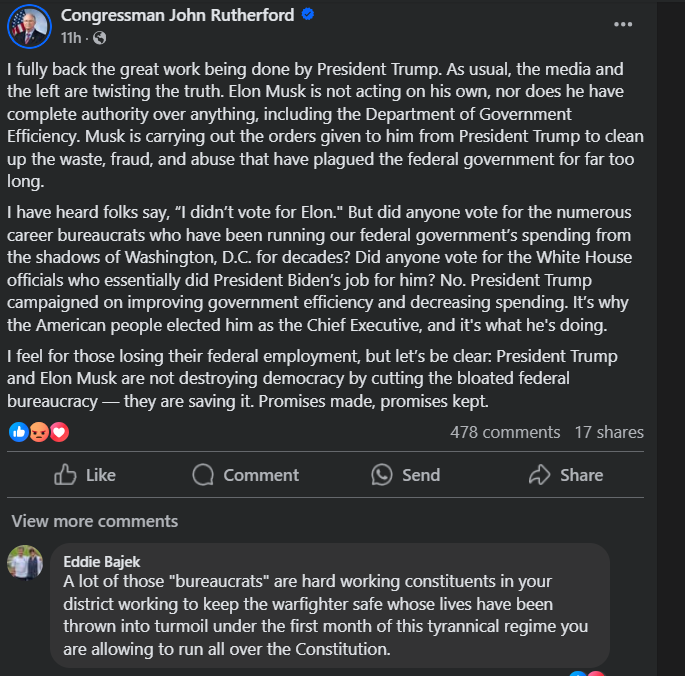Open the three-dot post options menu

coord(623,24)
